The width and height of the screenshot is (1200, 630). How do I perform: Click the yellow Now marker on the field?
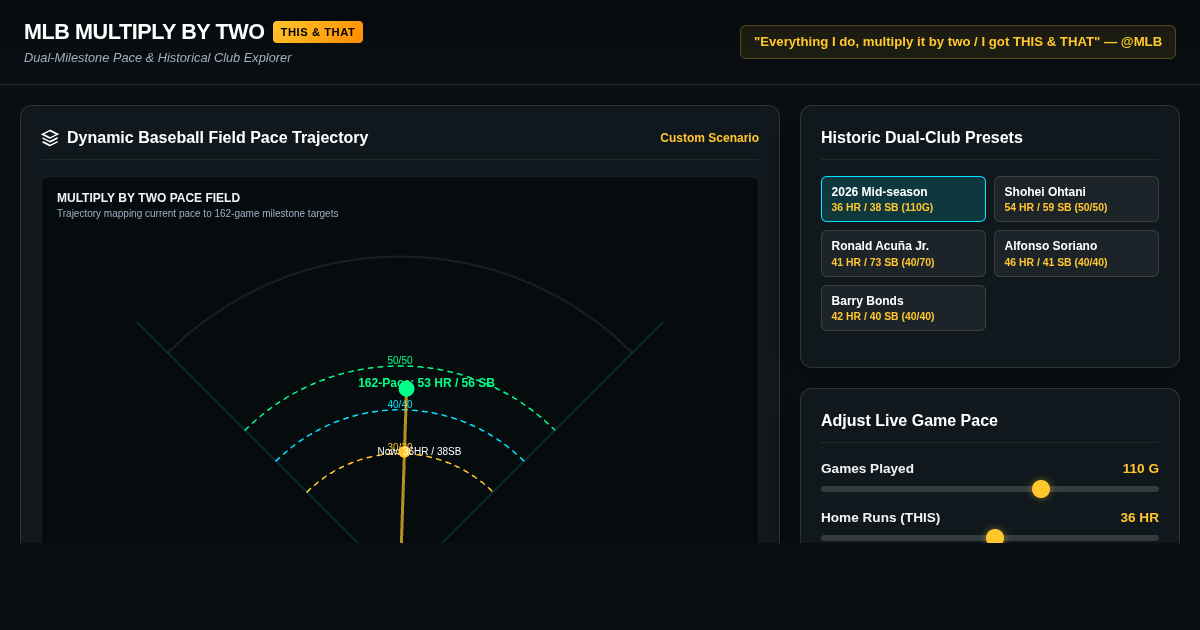tap(404, 452)
